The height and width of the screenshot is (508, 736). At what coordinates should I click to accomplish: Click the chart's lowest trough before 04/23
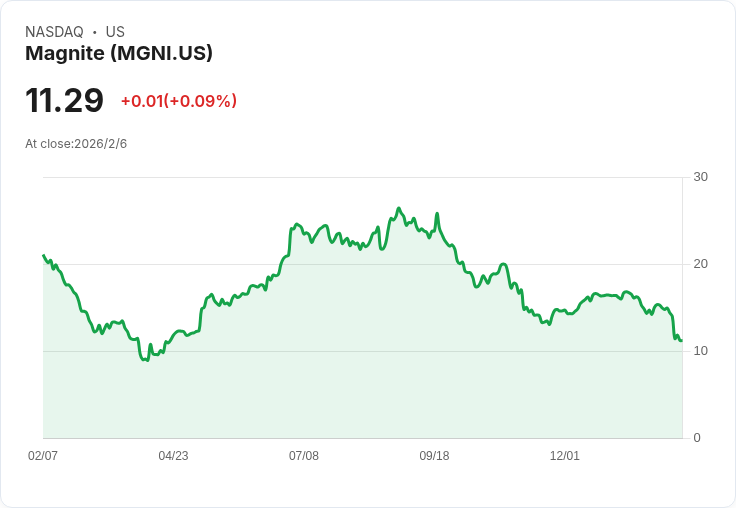[147, 360]
